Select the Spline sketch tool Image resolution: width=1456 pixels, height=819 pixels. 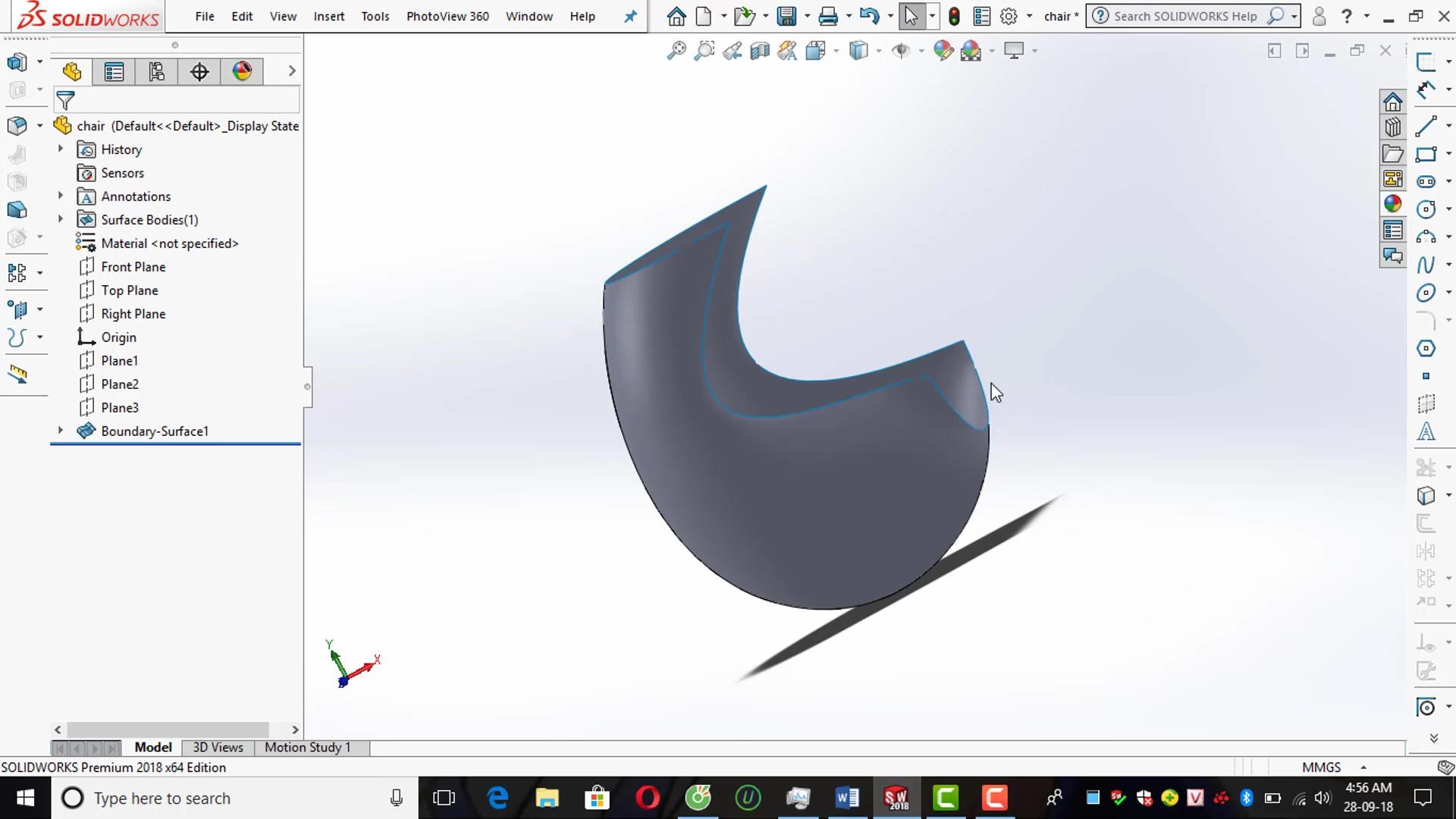(x=1426, y=265)
